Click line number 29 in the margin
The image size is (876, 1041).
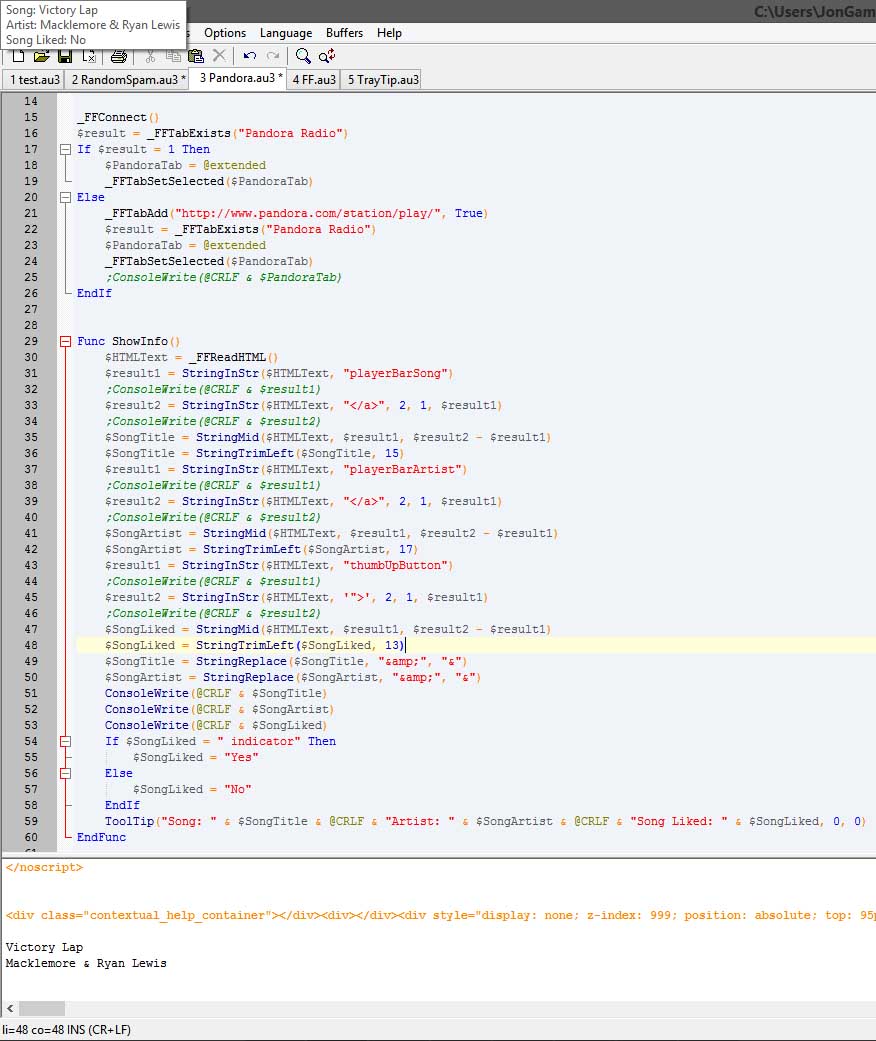pos(31,341)
